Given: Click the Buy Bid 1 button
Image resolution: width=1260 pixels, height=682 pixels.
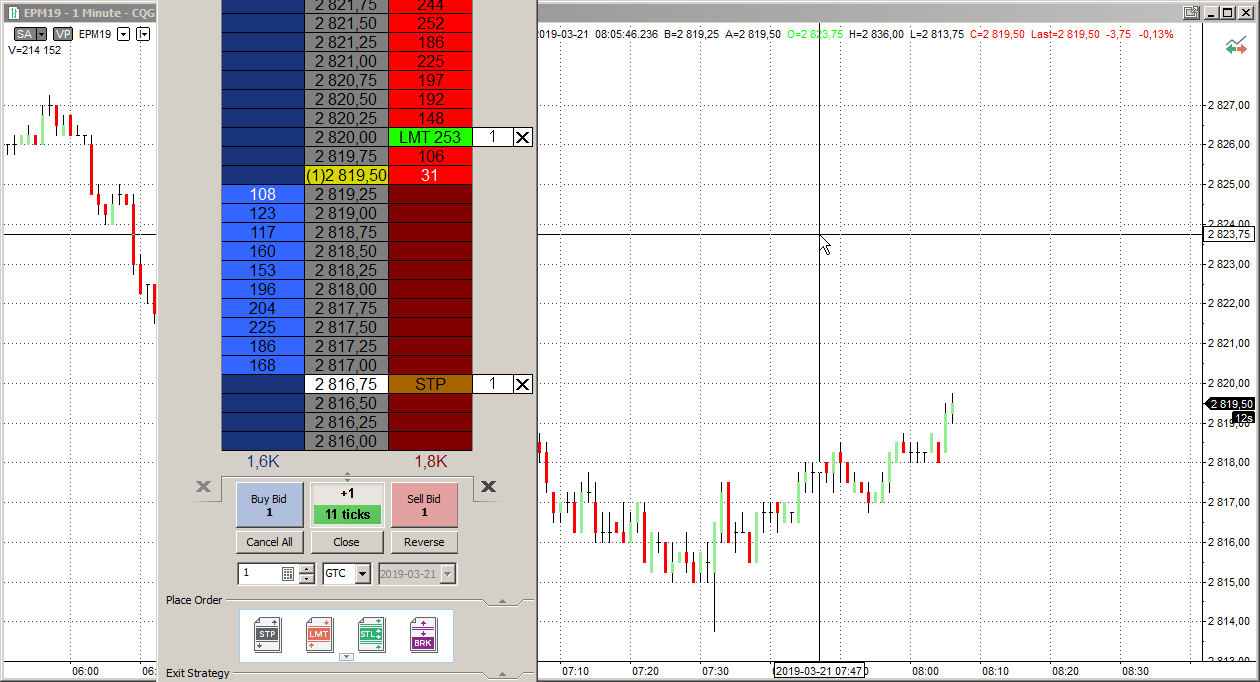Looking at the screenshot, I should [269, 505].
